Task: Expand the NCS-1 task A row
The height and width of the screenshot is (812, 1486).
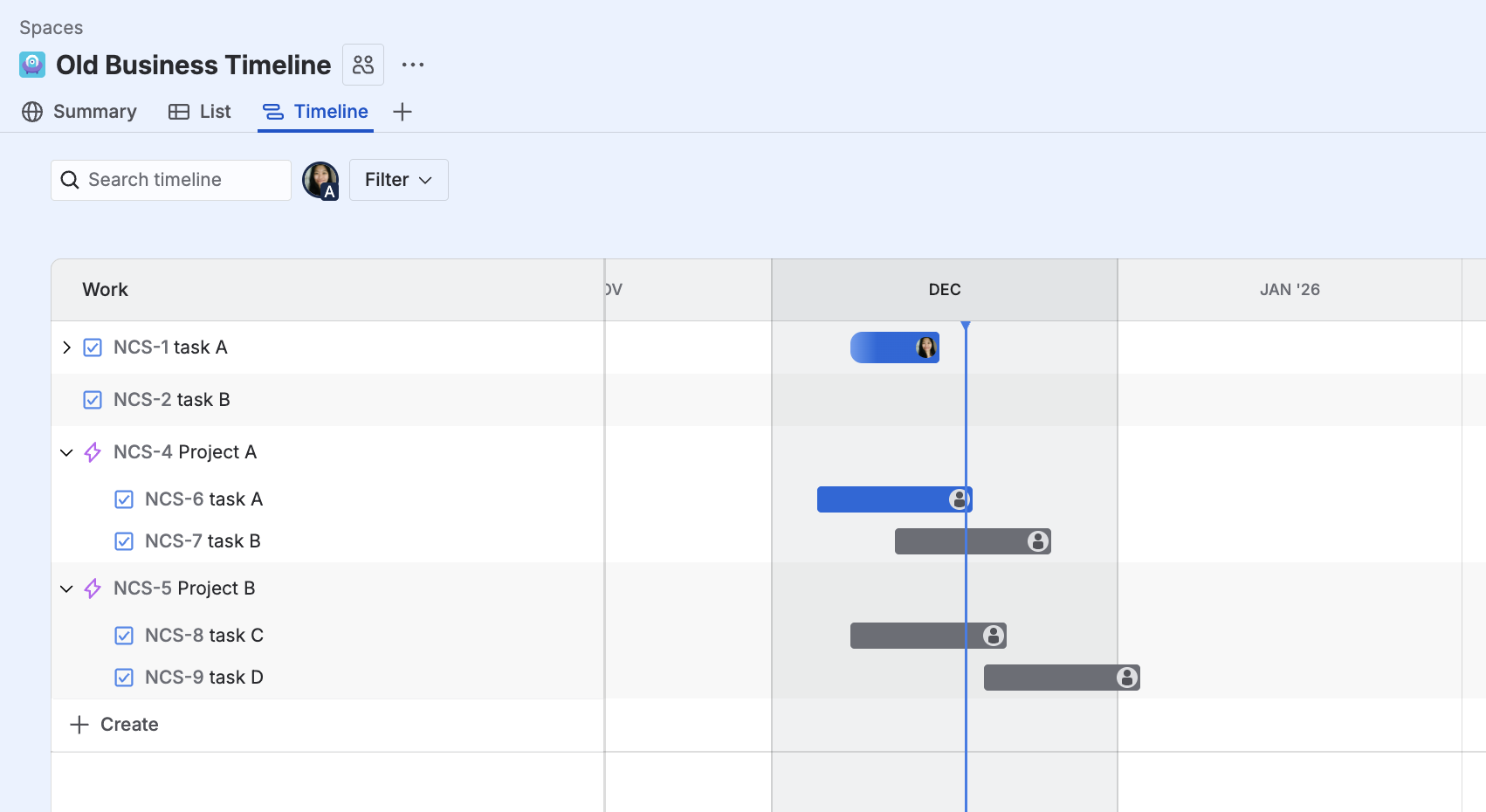Action: point(66,348)
